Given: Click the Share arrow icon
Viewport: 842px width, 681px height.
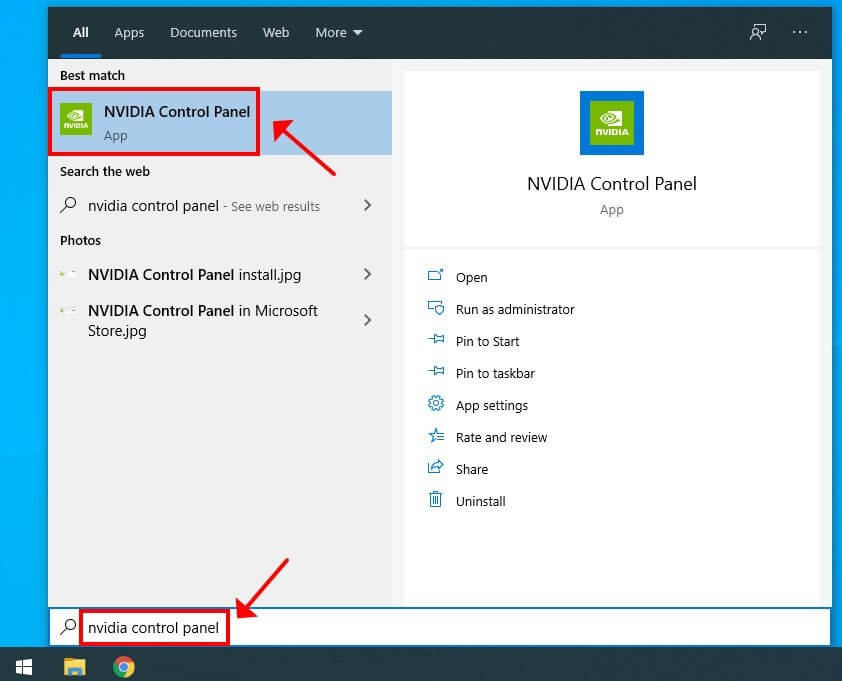Looking at the screenshot, I should [x=435, y=466].
